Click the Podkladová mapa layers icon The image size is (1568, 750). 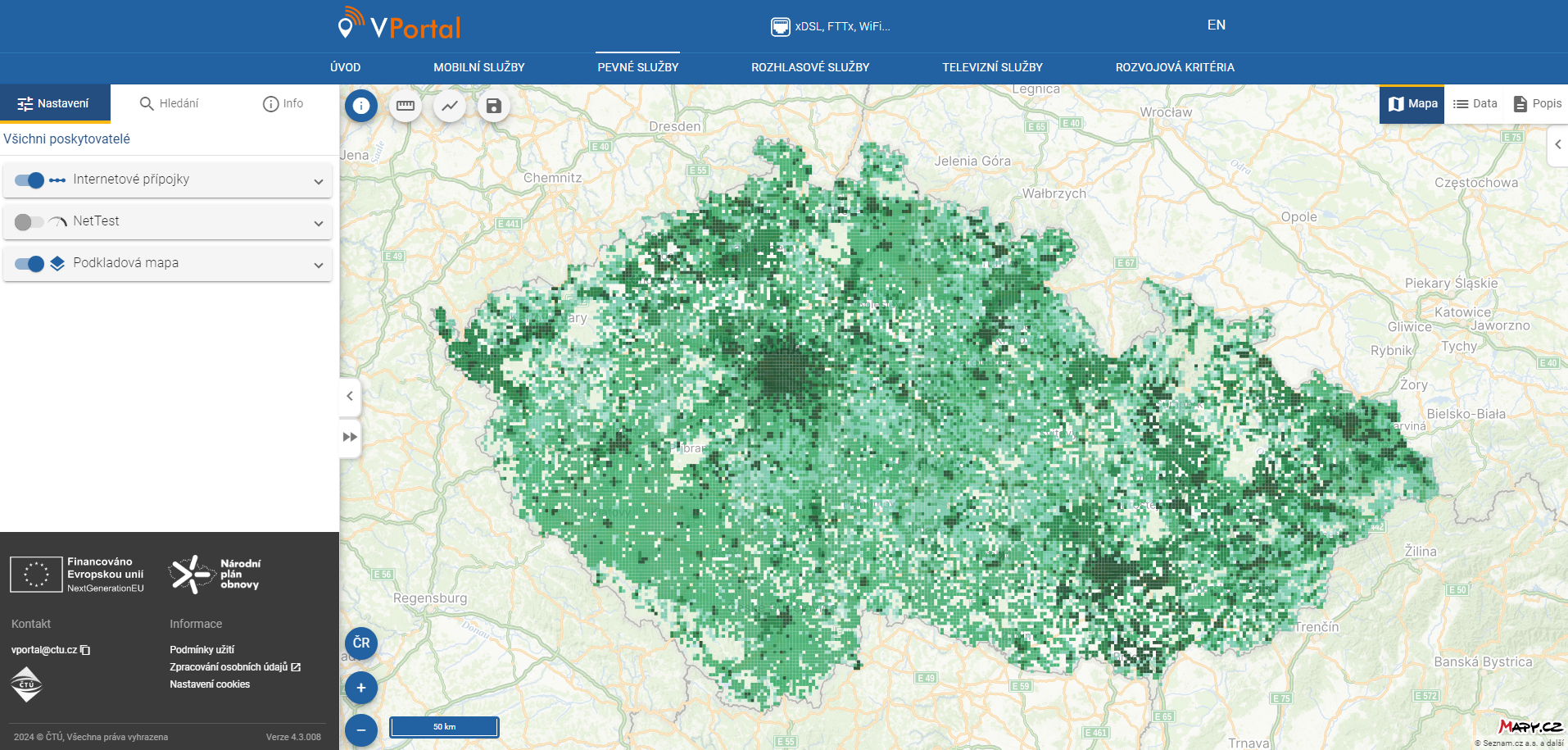57,263
